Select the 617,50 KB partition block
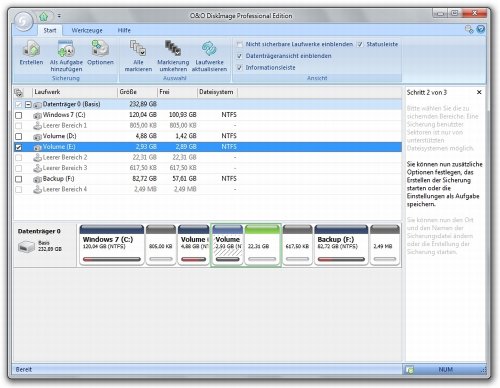500x388 pixels. (x=297, y=245)
